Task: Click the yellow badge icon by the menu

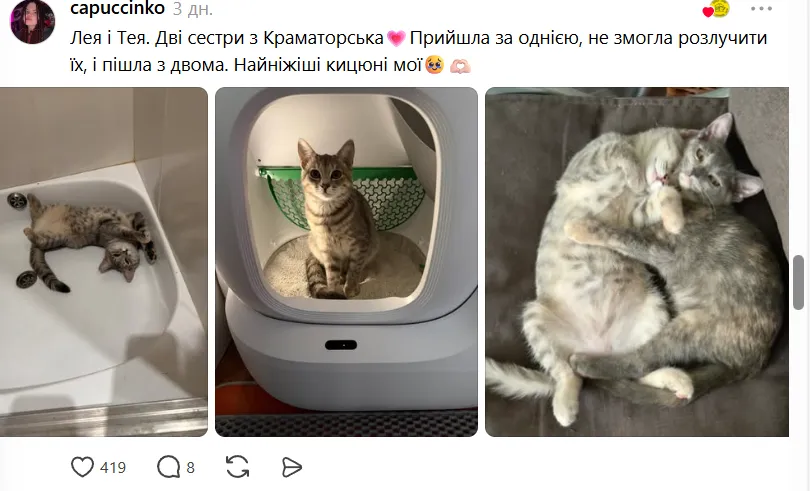Action: tap(720, 9)
